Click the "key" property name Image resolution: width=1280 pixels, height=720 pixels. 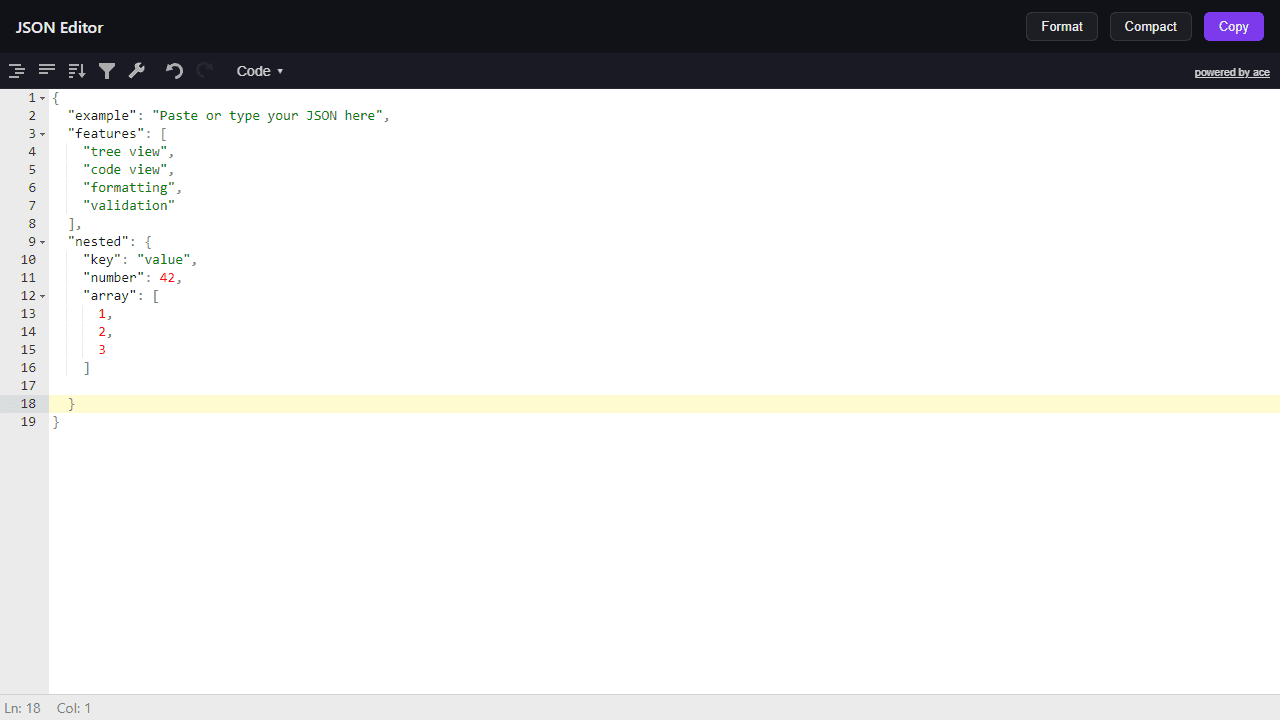click(x=102, y=260)
